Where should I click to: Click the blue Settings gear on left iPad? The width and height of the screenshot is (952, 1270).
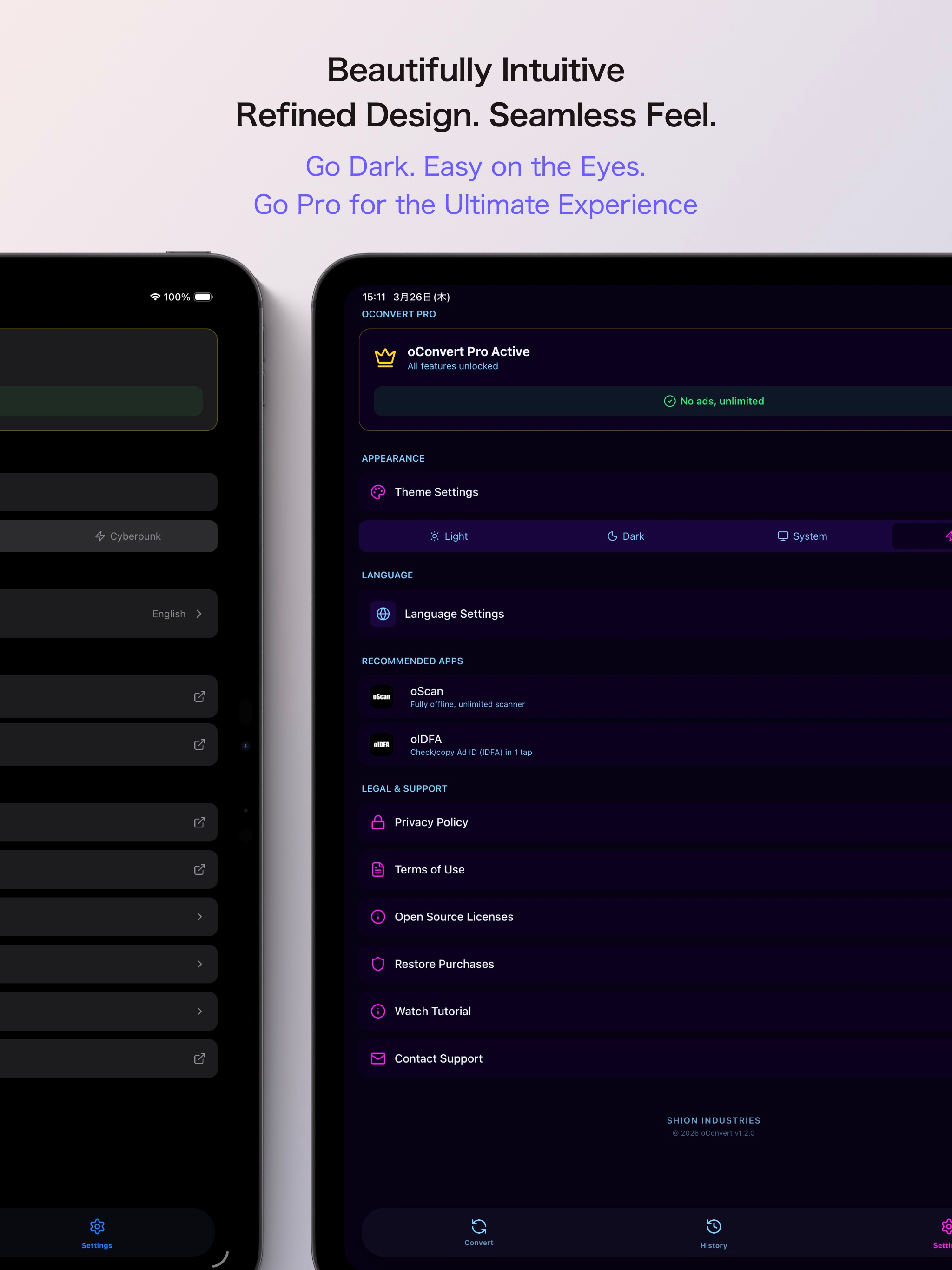97,1227
